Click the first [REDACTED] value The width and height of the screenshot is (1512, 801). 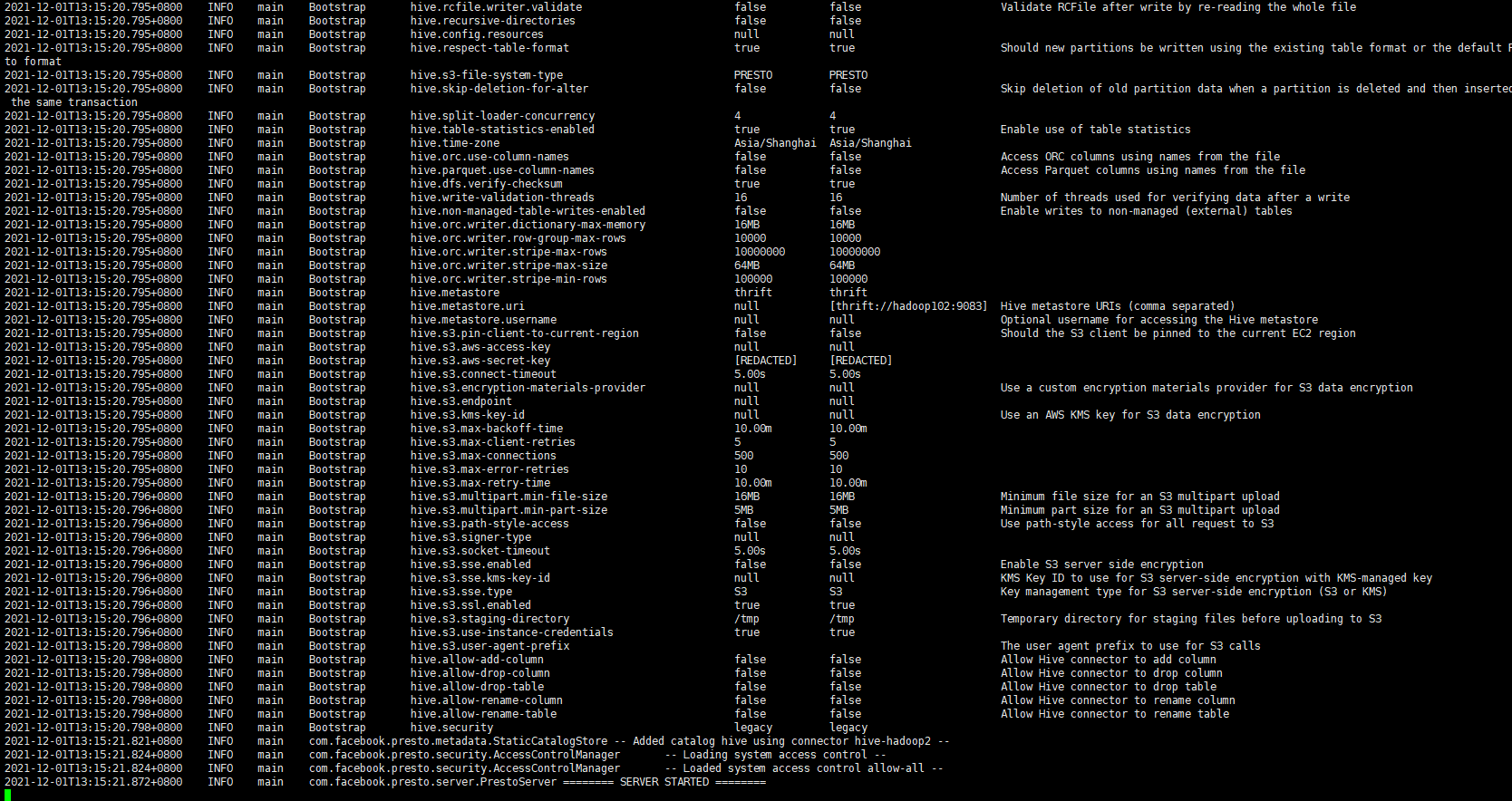coord(765,361)
